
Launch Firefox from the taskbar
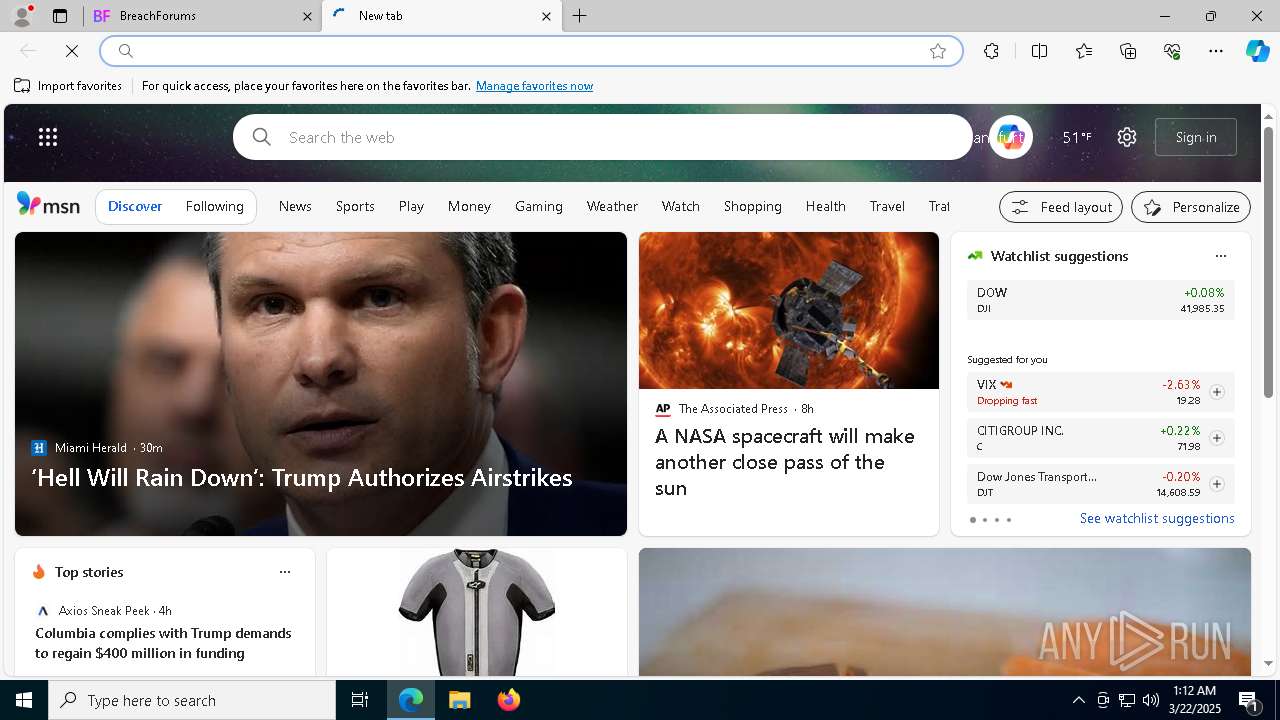click(508, 700)
